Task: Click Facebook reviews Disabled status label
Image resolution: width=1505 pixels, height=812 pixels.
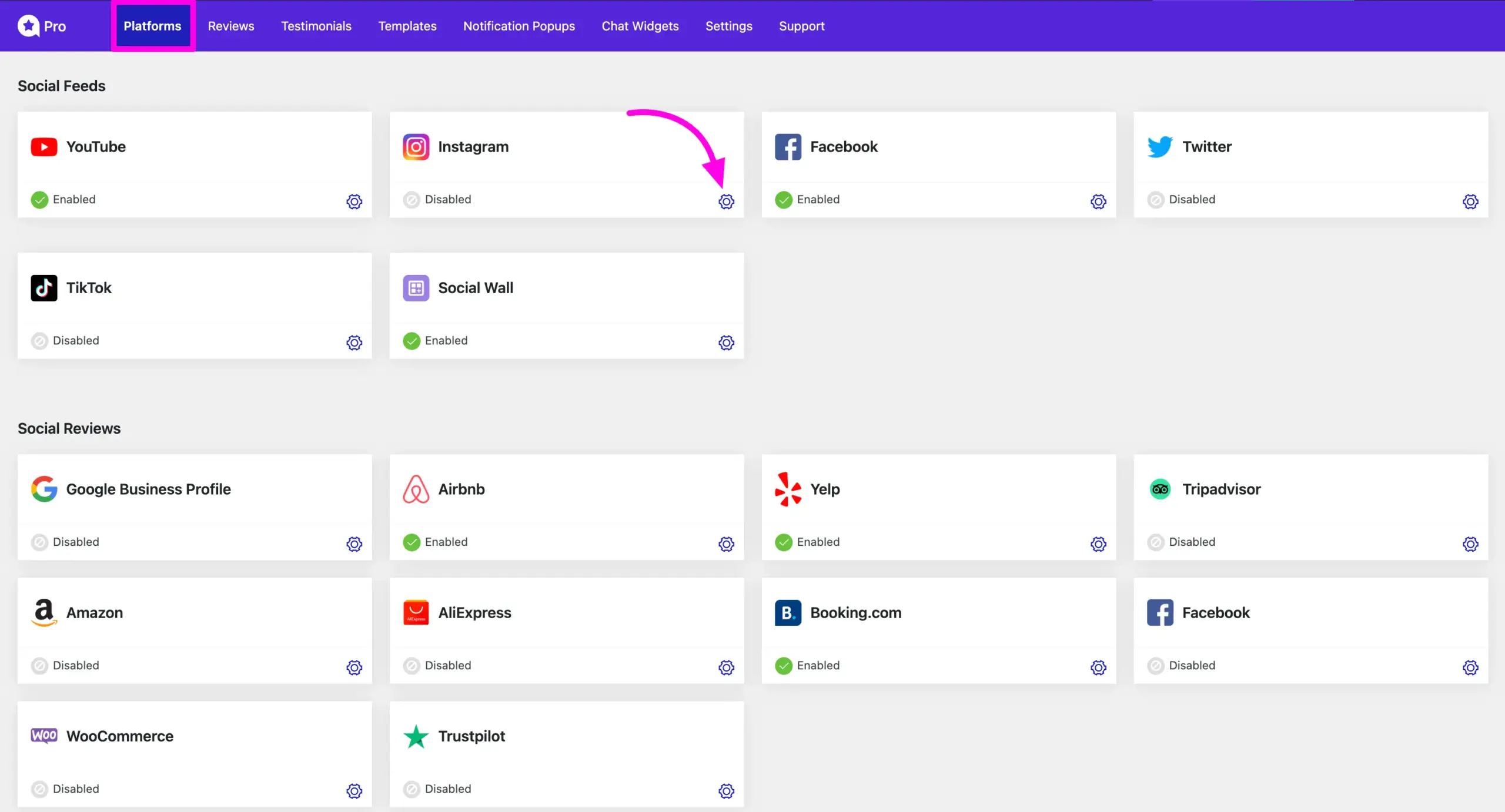Action: [1192, 665]
